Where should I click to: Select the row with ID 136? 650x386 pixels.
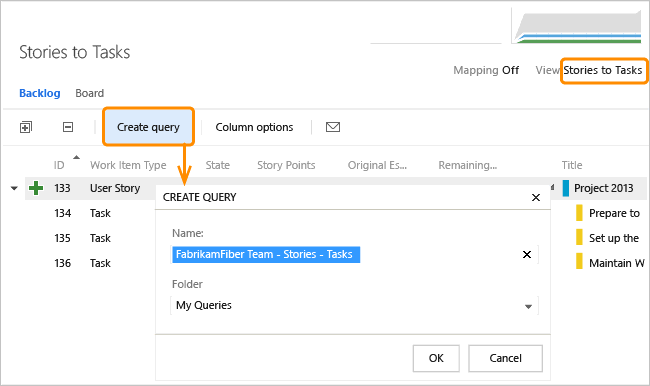coord(63,263)
